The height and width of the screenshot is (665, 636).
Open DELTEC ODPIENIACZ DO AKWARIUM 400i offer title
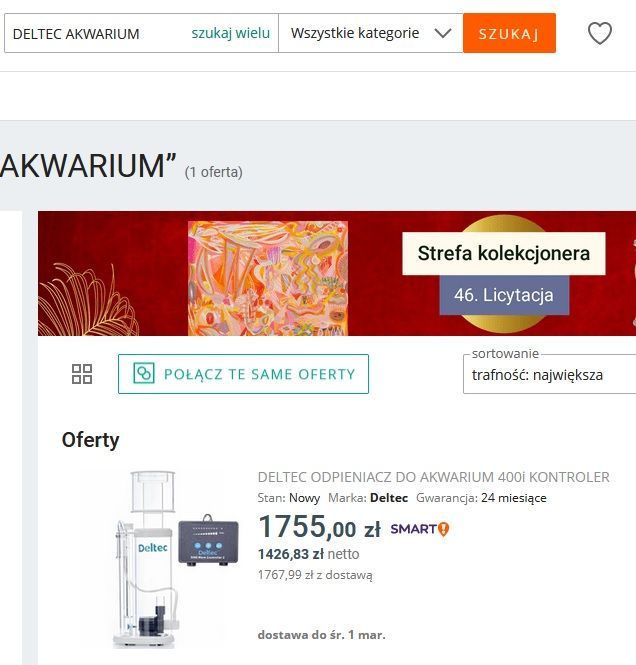(x=434, y=477)
